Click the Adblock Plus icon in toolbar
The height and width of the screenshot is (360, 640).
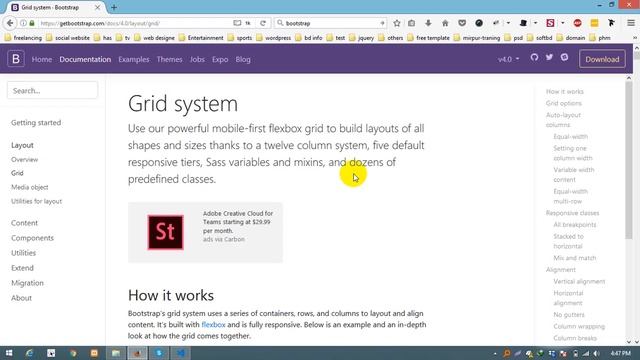[x=577, y=23]
